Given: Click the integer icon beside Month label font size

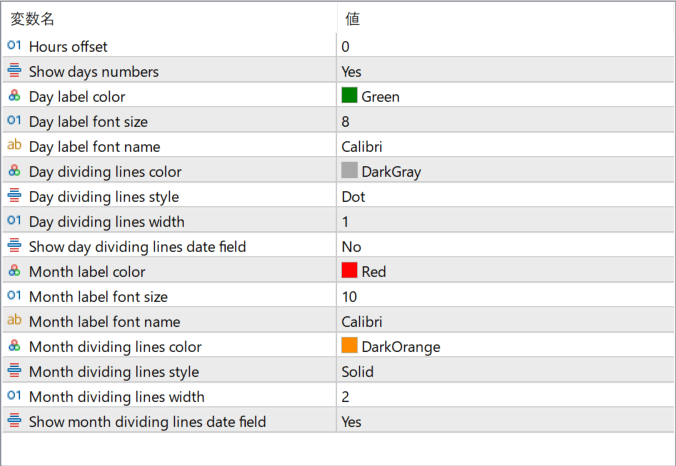Looking at the screenshot, I should coord(14,295).
